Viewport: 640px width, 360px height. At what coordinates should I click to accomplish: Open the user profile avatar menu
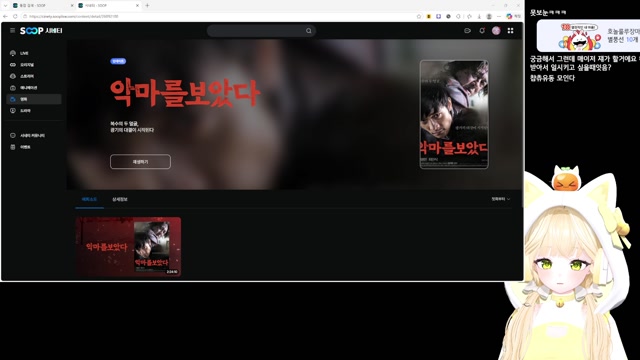pyautogui.click(x=496, y=31)
